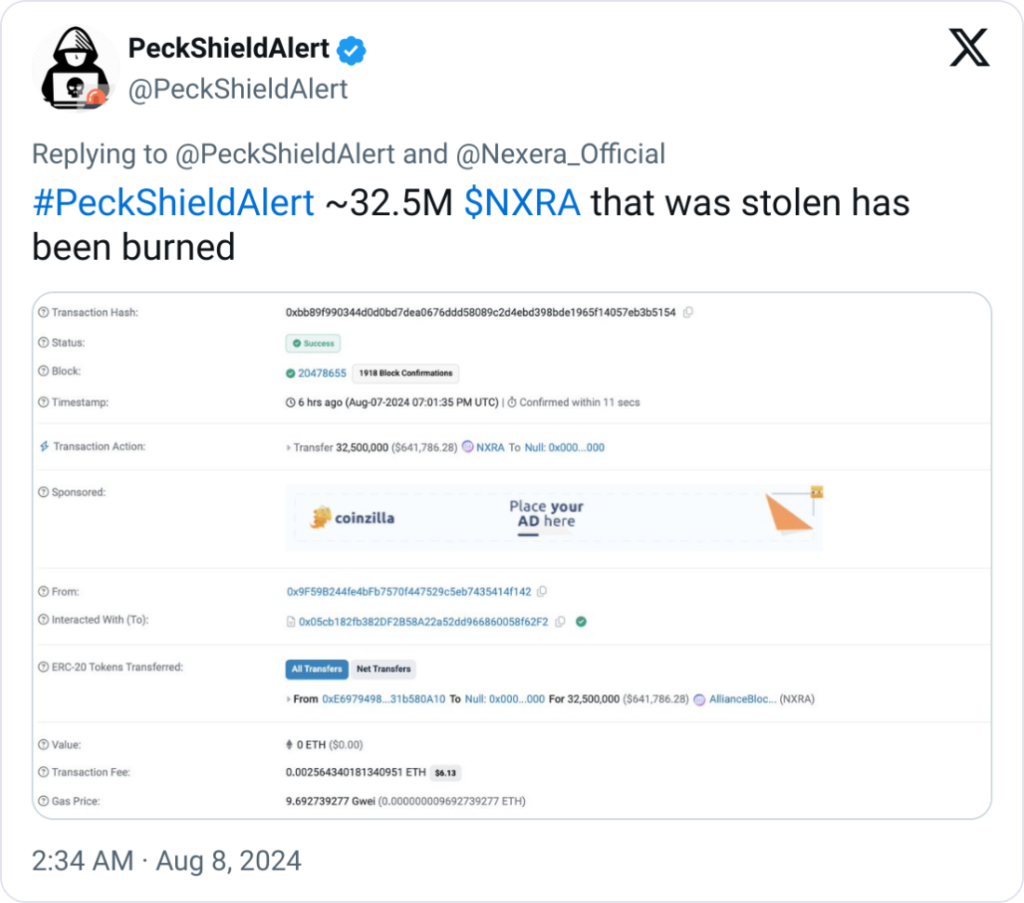The image size is (1024, 903).
Task: Click the $6.13 transaction fee badge
Action: click(x=446, y=773)
